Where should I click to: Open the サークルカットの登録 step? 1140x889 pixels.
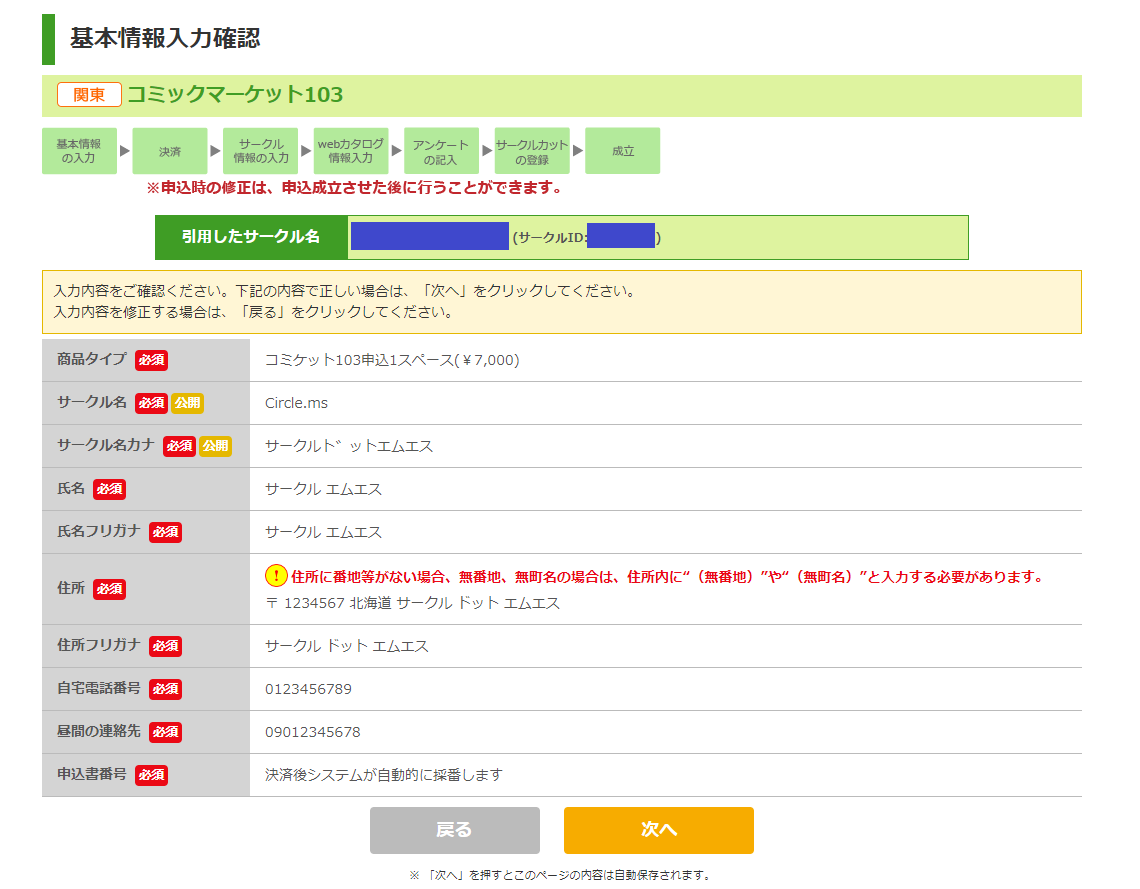pos(532,151)
